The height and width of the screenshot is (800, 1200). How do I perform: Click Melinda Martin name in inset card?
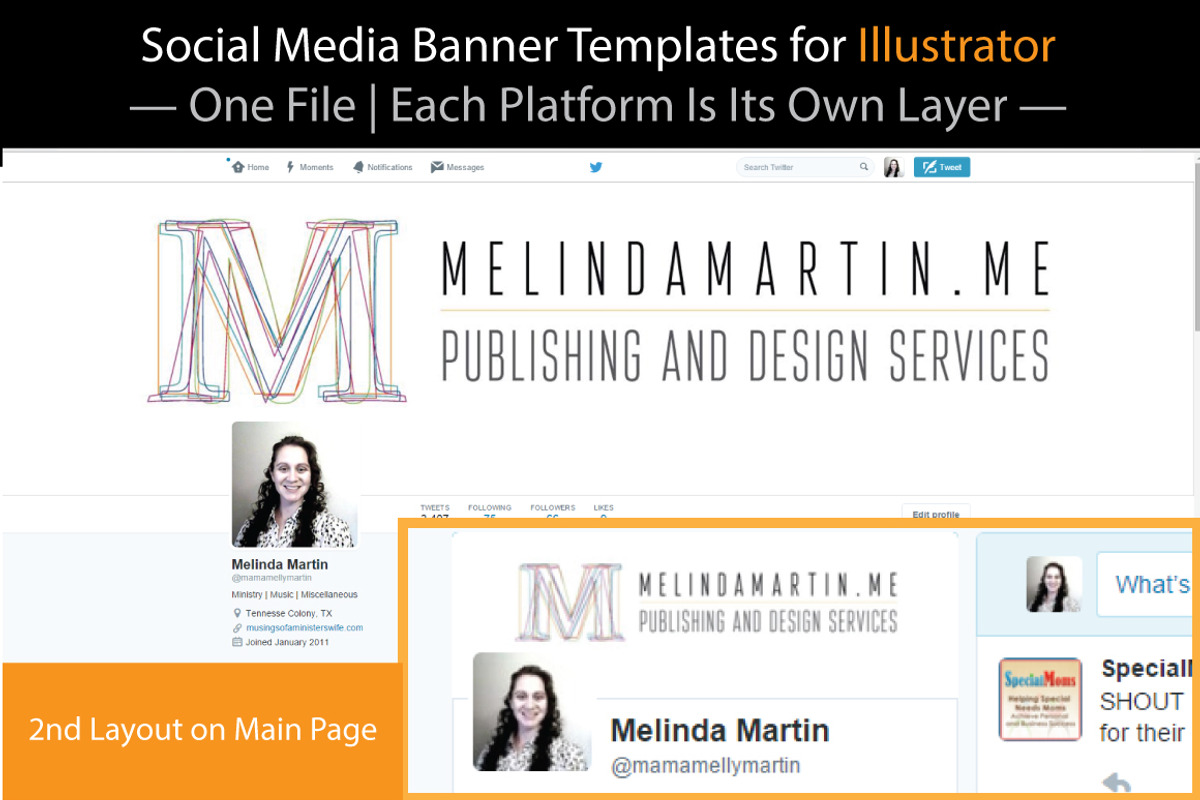click(720, 730)
